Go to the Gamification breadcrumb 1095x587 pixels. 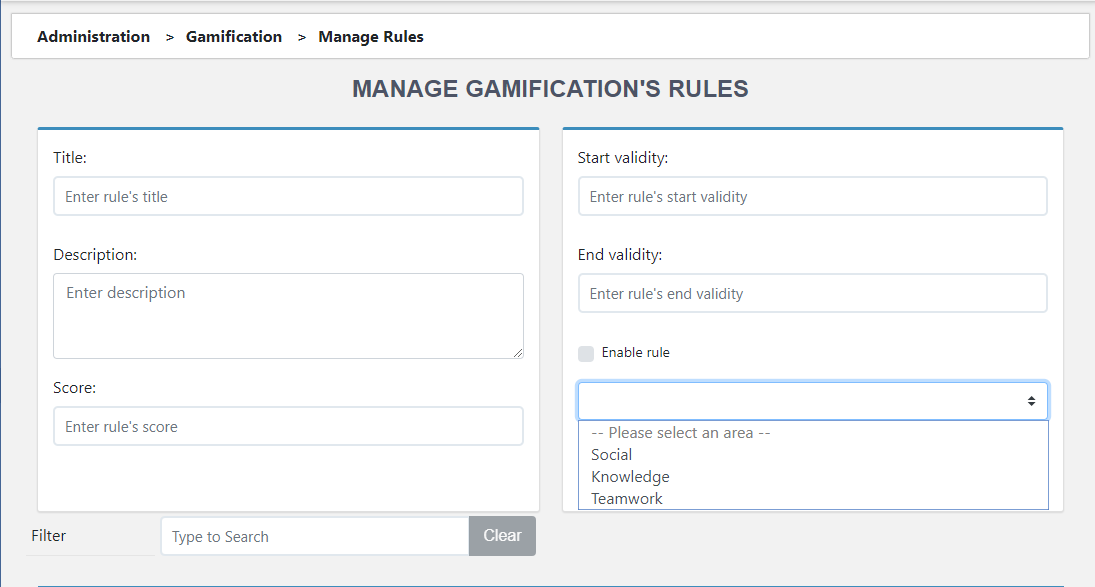[233, 37]
